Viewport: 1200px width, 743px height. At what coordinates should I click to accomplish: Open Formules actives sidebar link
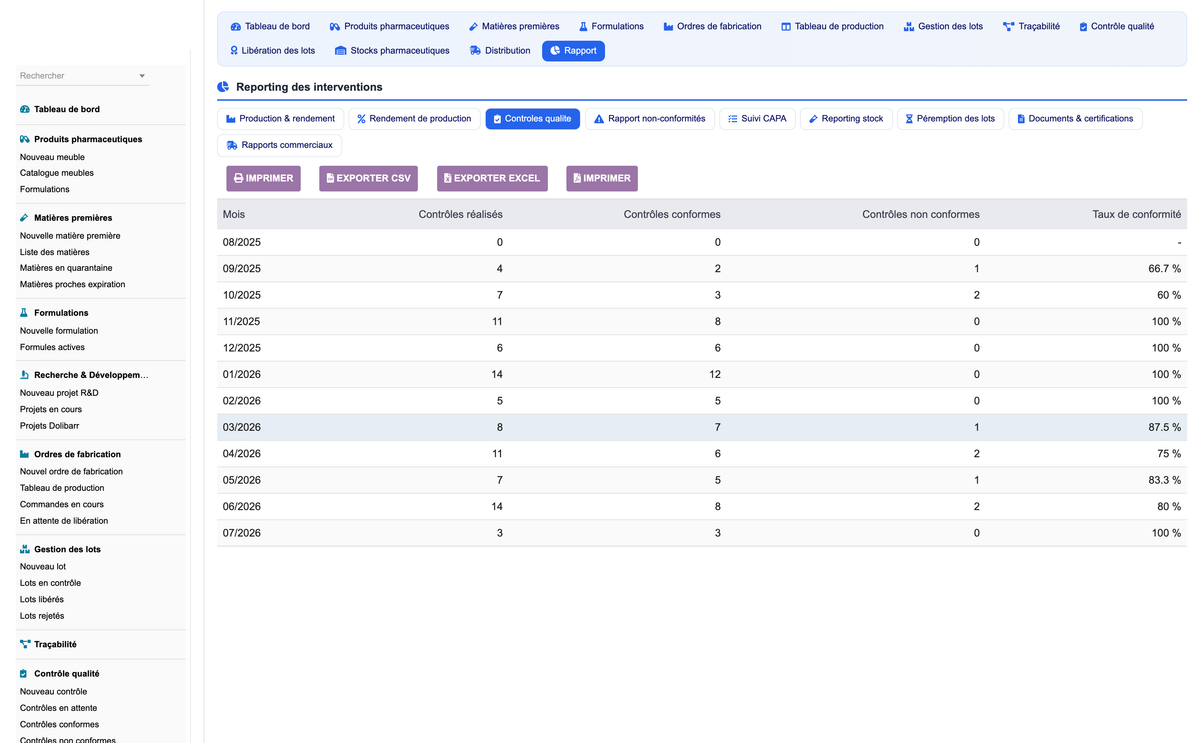tap(52, 347)
